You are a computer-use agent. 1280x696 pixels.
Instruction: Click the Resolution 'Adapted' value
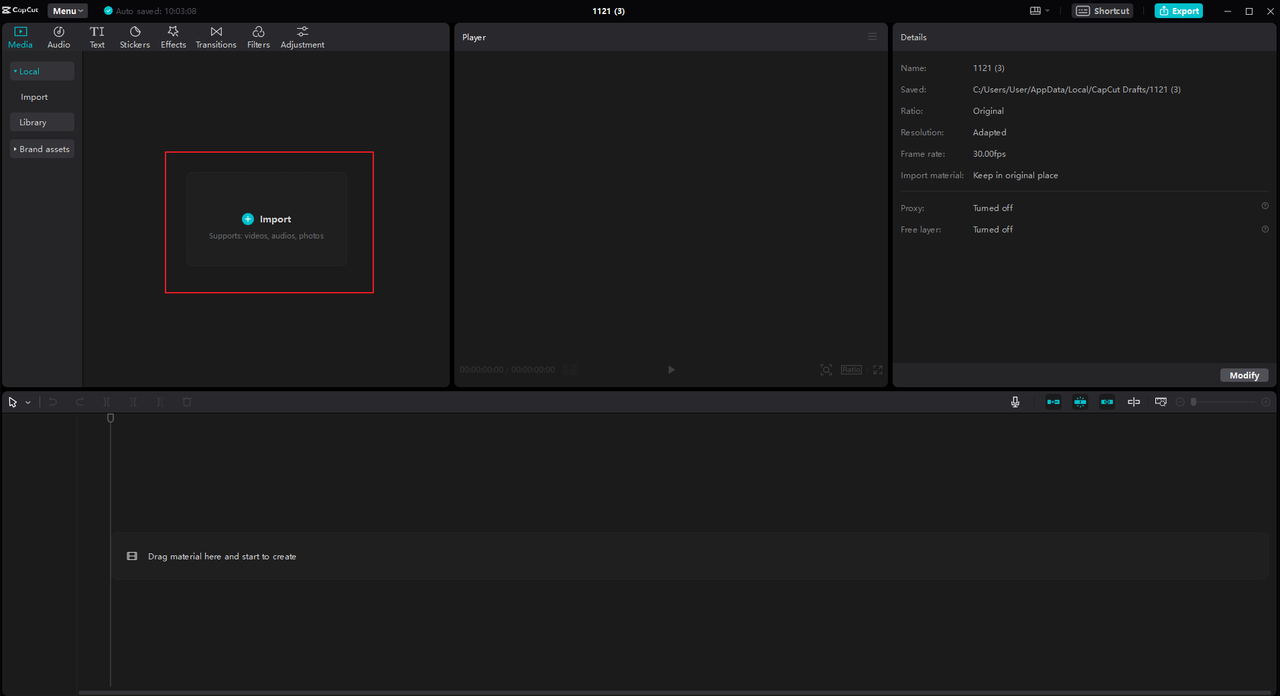tap(990, 132)
